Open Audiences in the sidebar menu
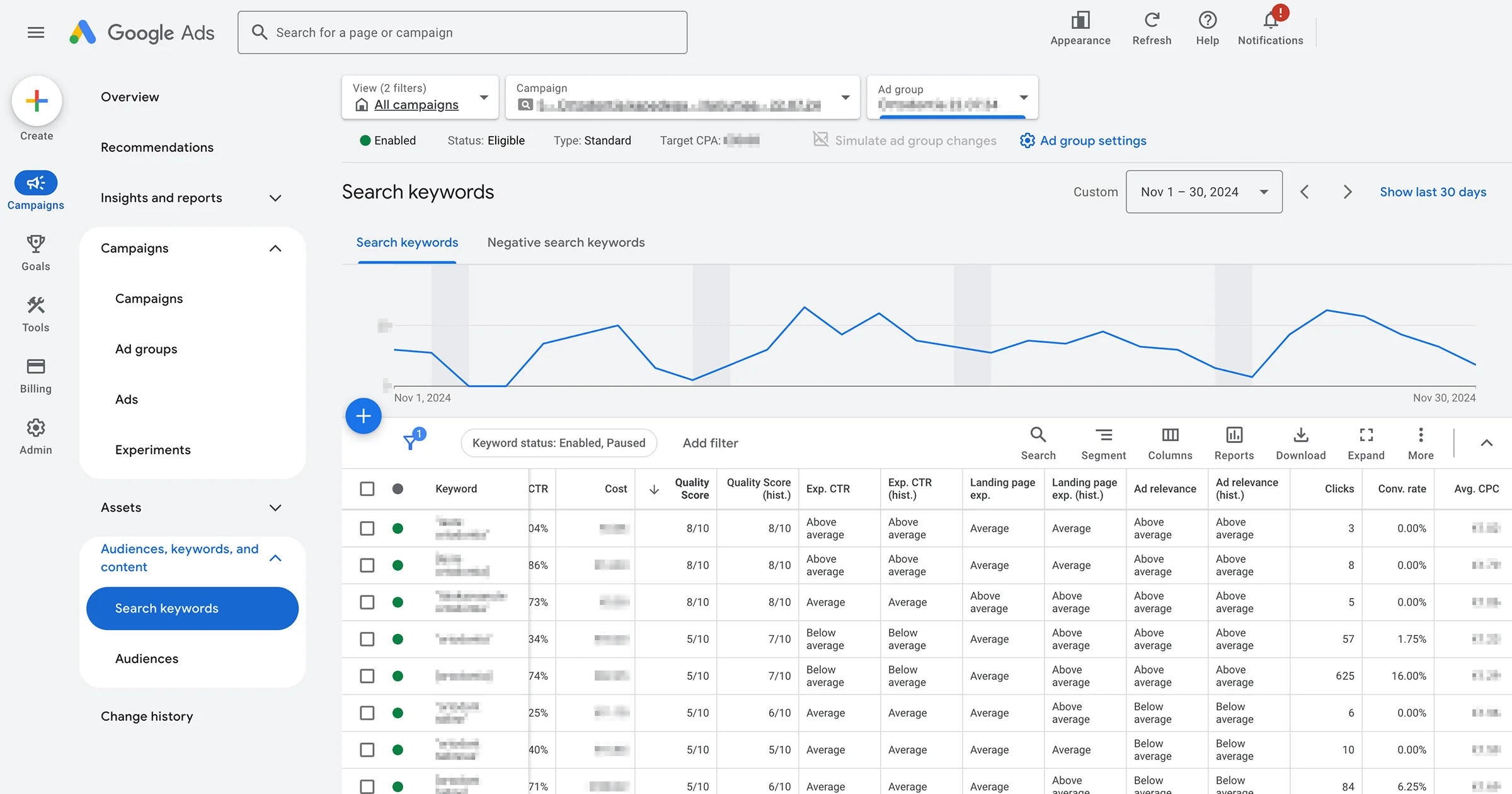The image size is (1512, 794). click(146, 659)
